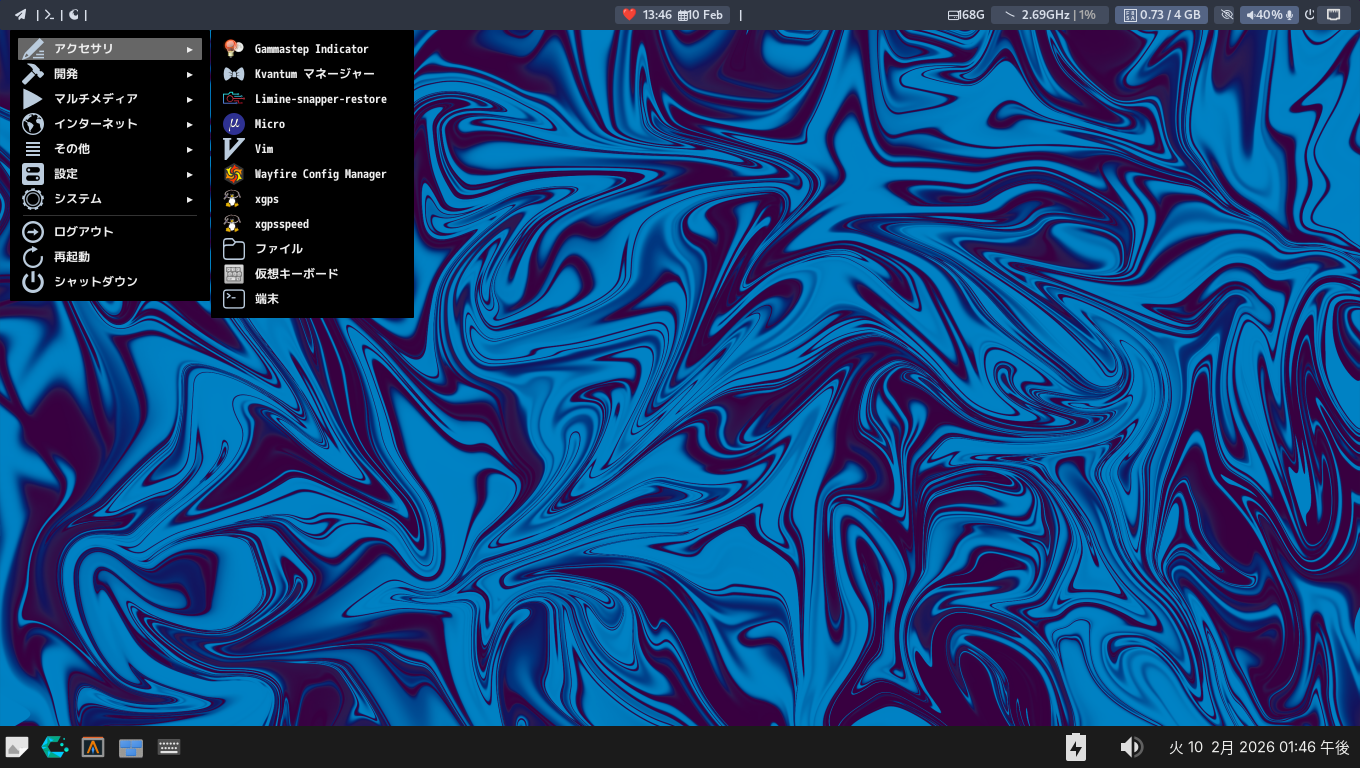Expand the アクセサリ submenu arrow
The height and width of the screenshot is (768, 1360).
pyautogui.click(x=190, y=49)
